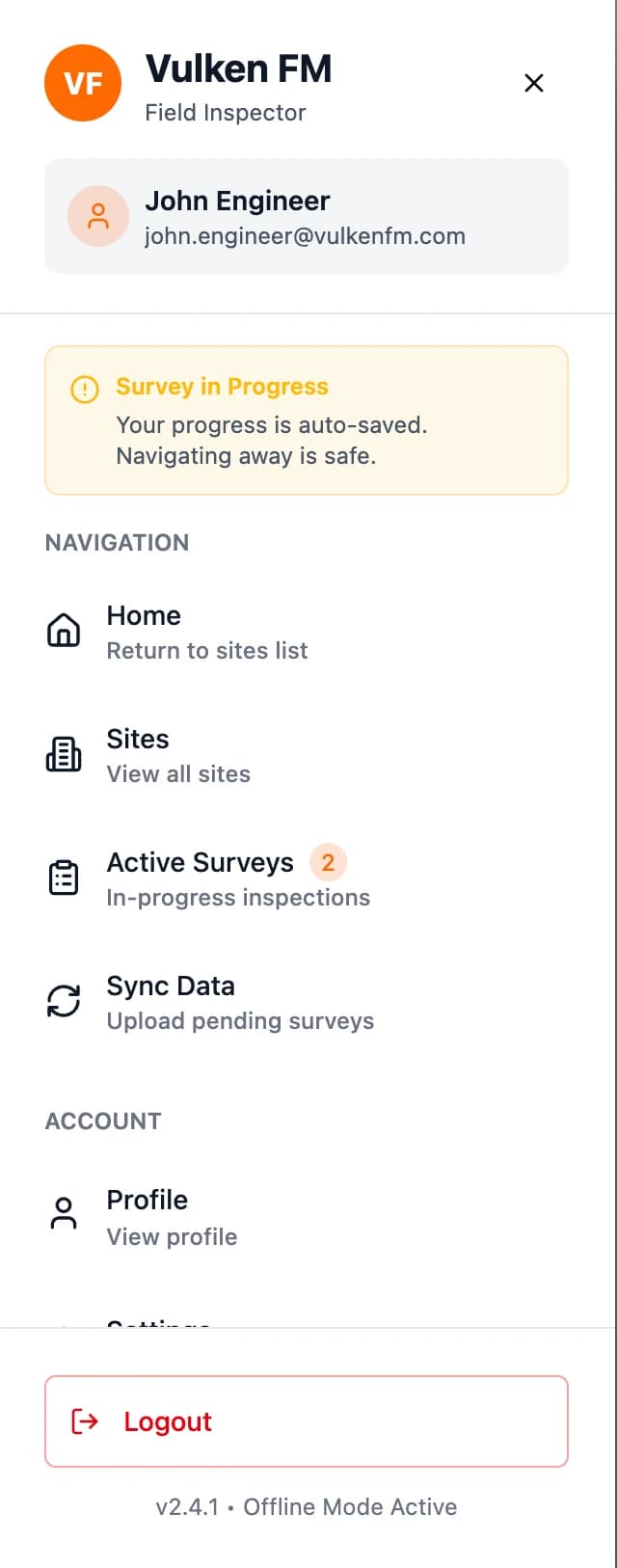
Task: Click the Home house icon
Action: [x=64, y=631]
